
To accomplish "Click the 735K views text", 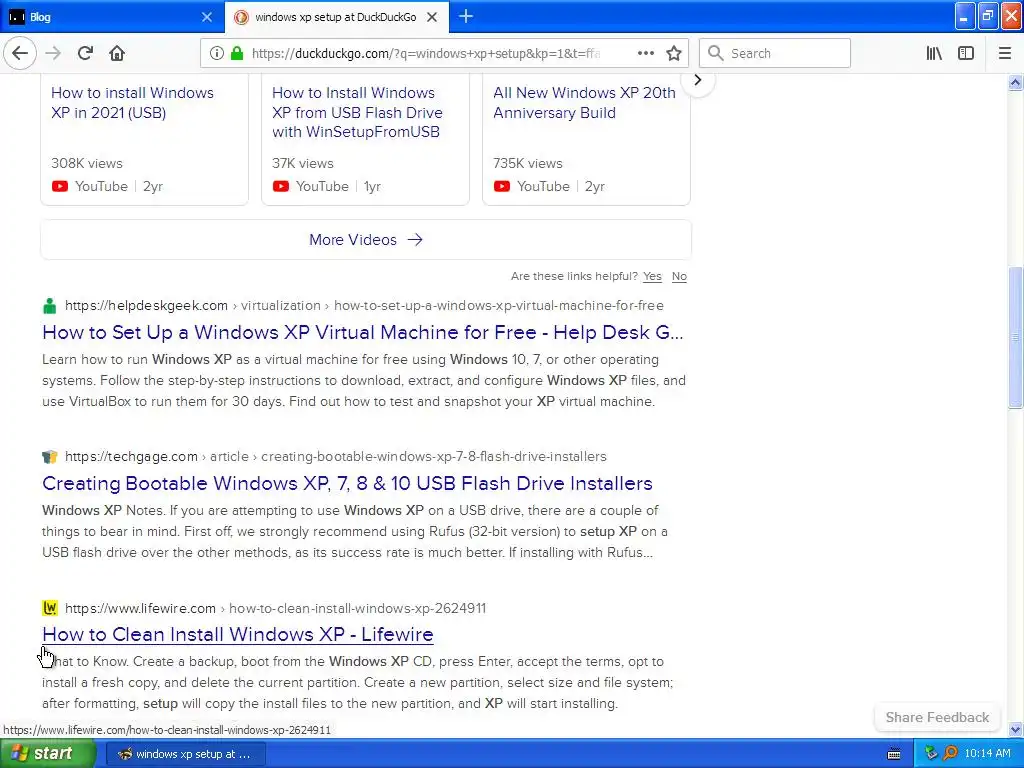I will [528, 163].
